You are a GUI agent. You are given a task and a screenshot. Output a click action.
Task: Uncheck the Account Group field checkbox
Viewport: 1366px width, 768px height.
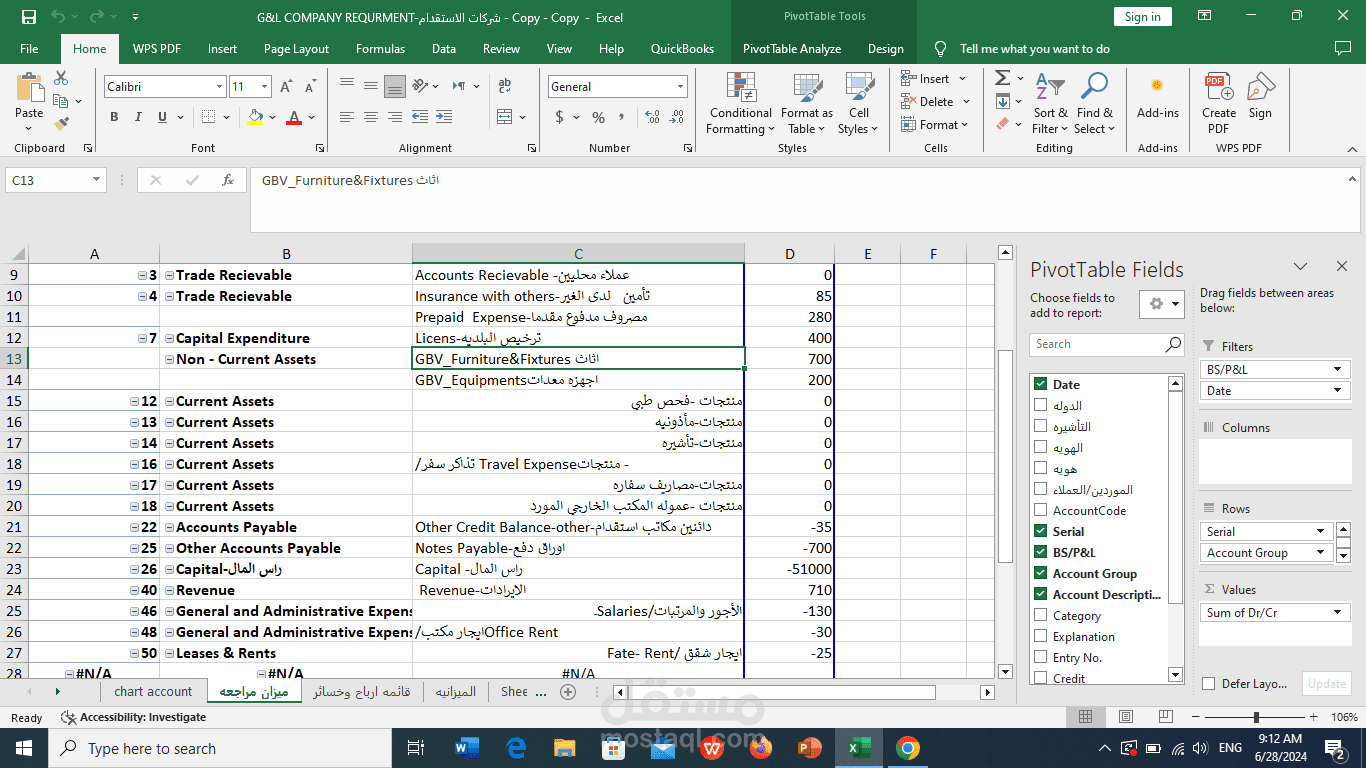tap(1041, 573)
